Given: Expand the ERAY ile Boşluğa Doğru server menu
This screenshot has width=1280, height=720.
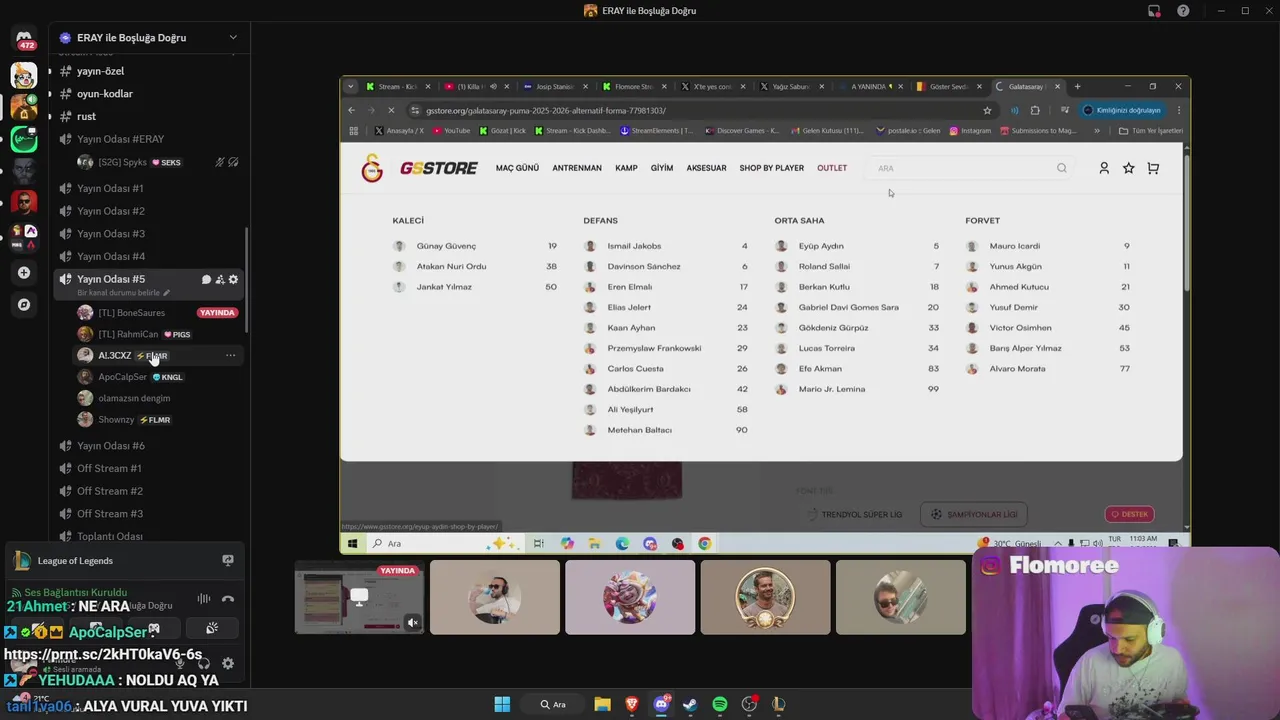Looking at the screenshot, I should point(233,38).
